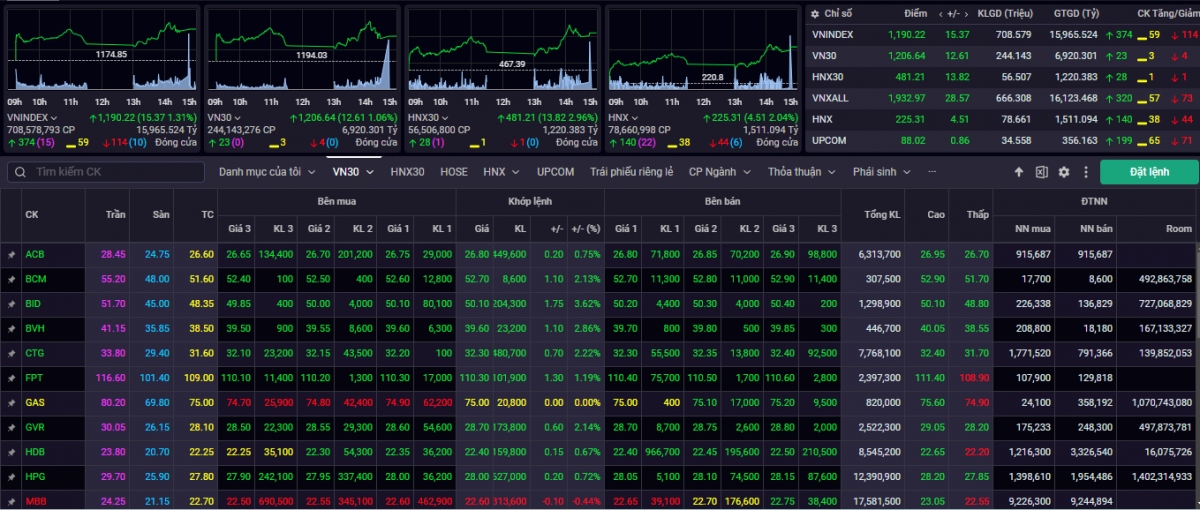Open settings via the gear icon
This screenshot has width=1200, height=510.
coord(1064,172)
